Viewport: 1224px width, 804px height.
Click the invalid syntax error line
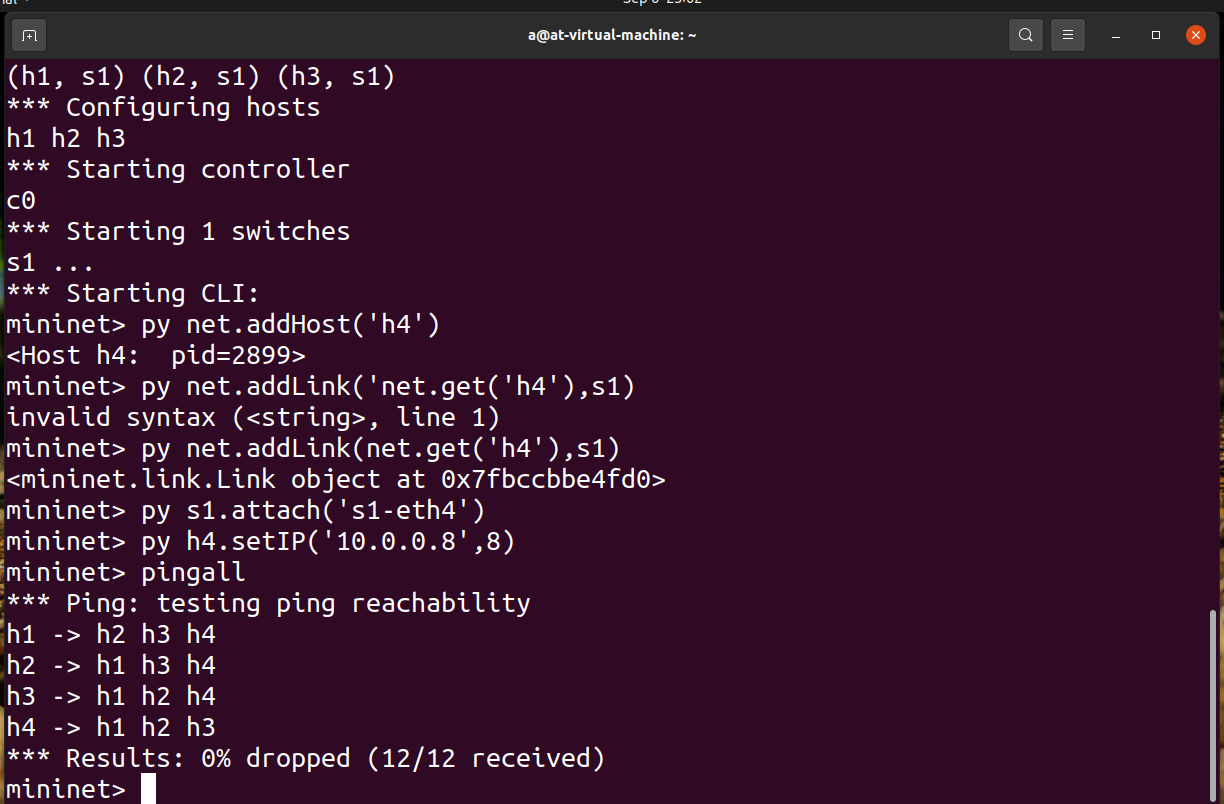pyautogui.click(x=253, y=418)
